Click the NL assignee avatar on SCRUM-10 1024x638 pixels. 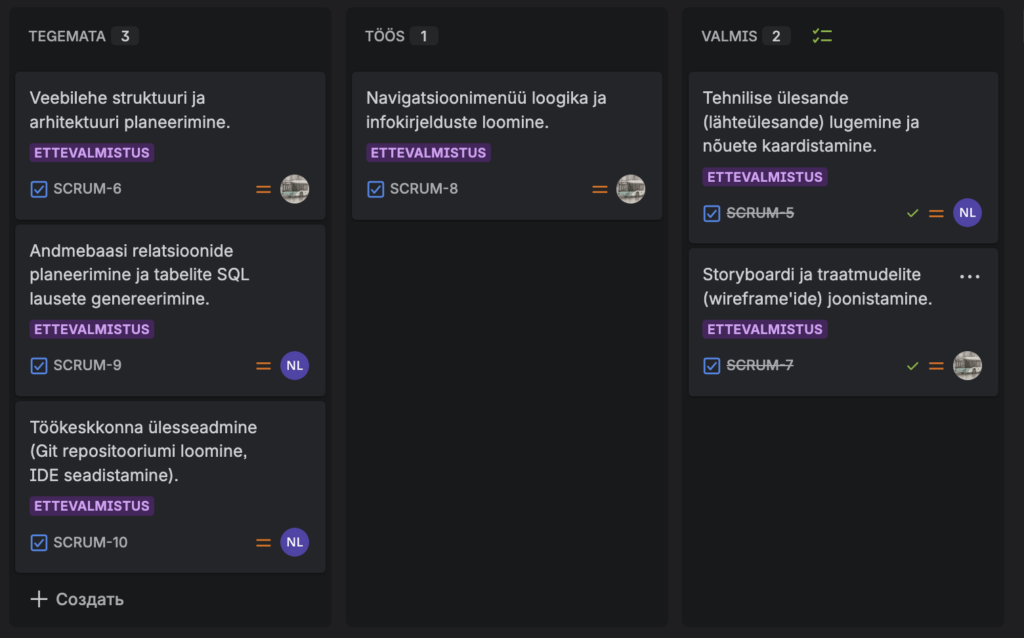point(294,542)
